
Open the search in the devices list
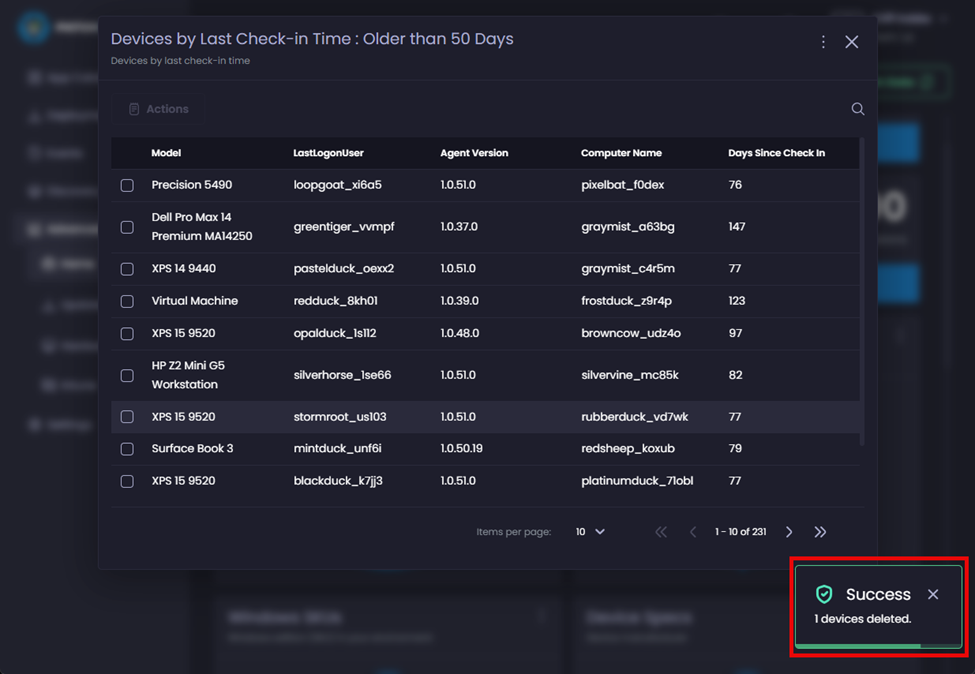(x=857, y=109)
